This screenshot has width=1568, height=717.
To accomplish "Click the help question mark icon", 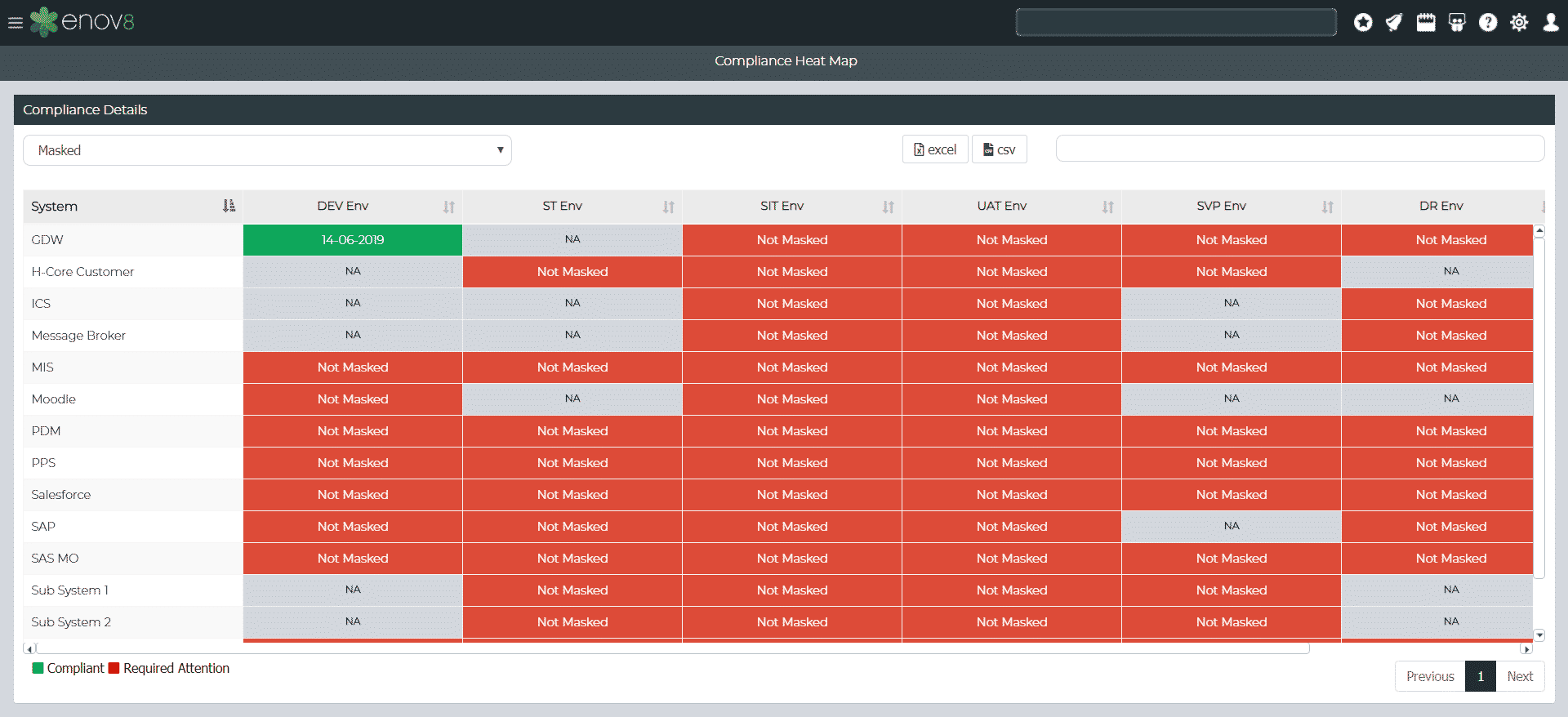I will [1488, 23].
